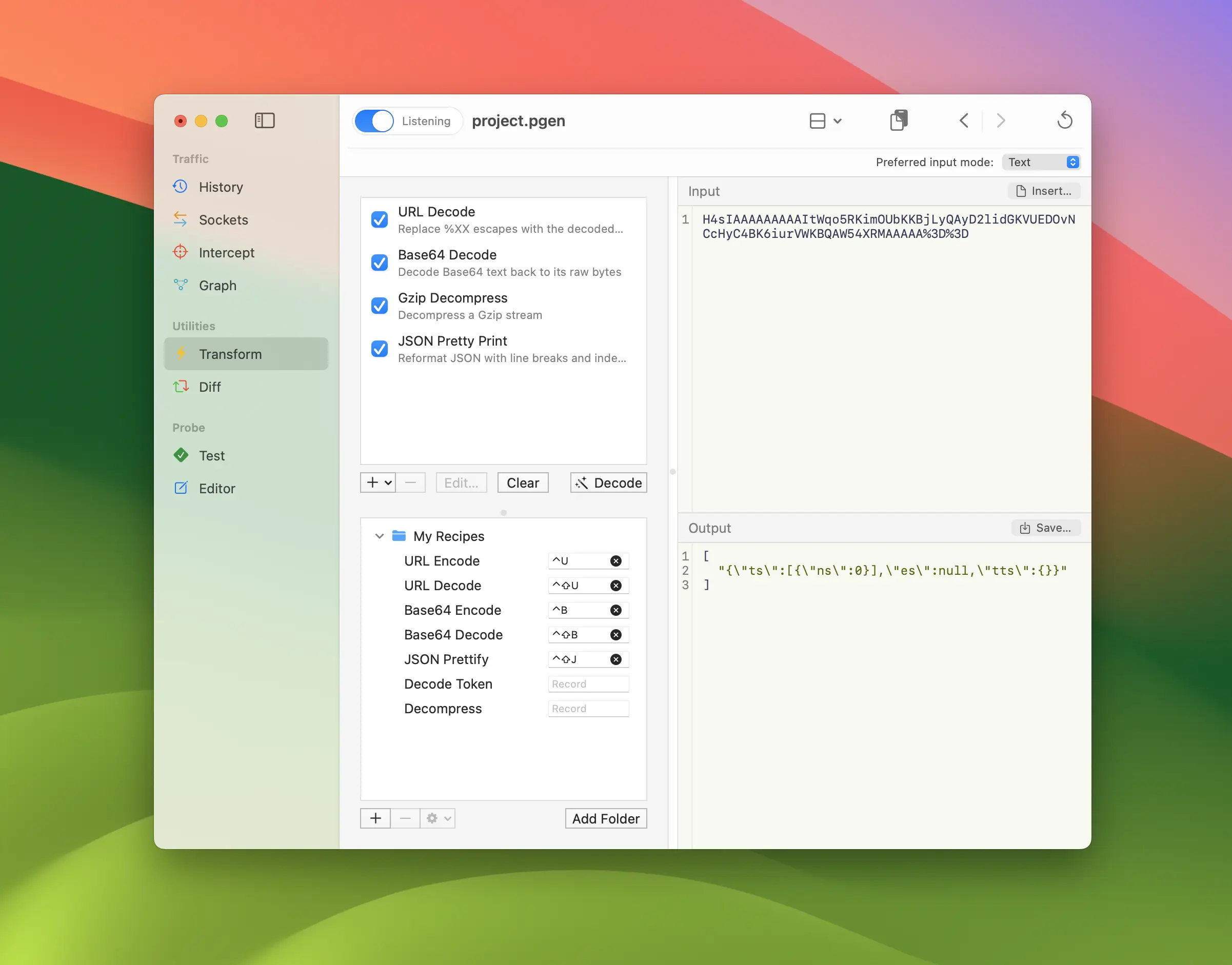Viewport: 1232px width, 965px height.
Task: Open the Editor probe
Action: [x=246, y=488]
